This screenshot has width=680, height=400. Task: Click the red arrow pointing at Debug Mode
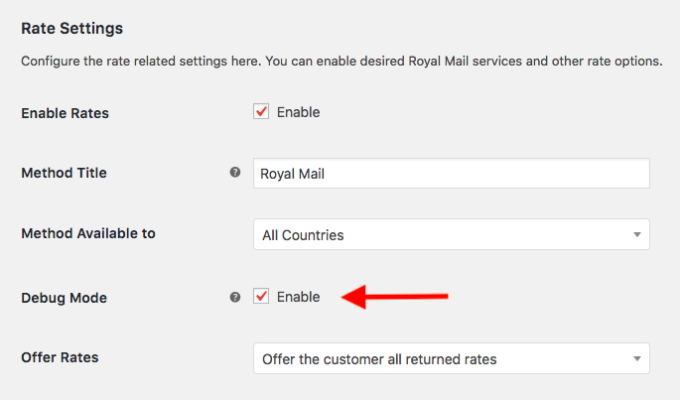click(395, 297)
